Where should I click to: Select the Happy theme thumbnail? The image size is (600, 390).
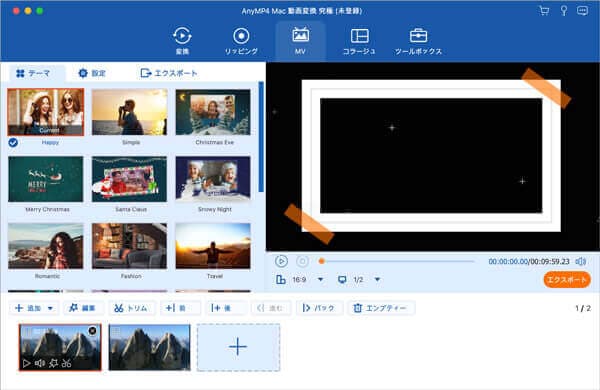pos(46,112)
